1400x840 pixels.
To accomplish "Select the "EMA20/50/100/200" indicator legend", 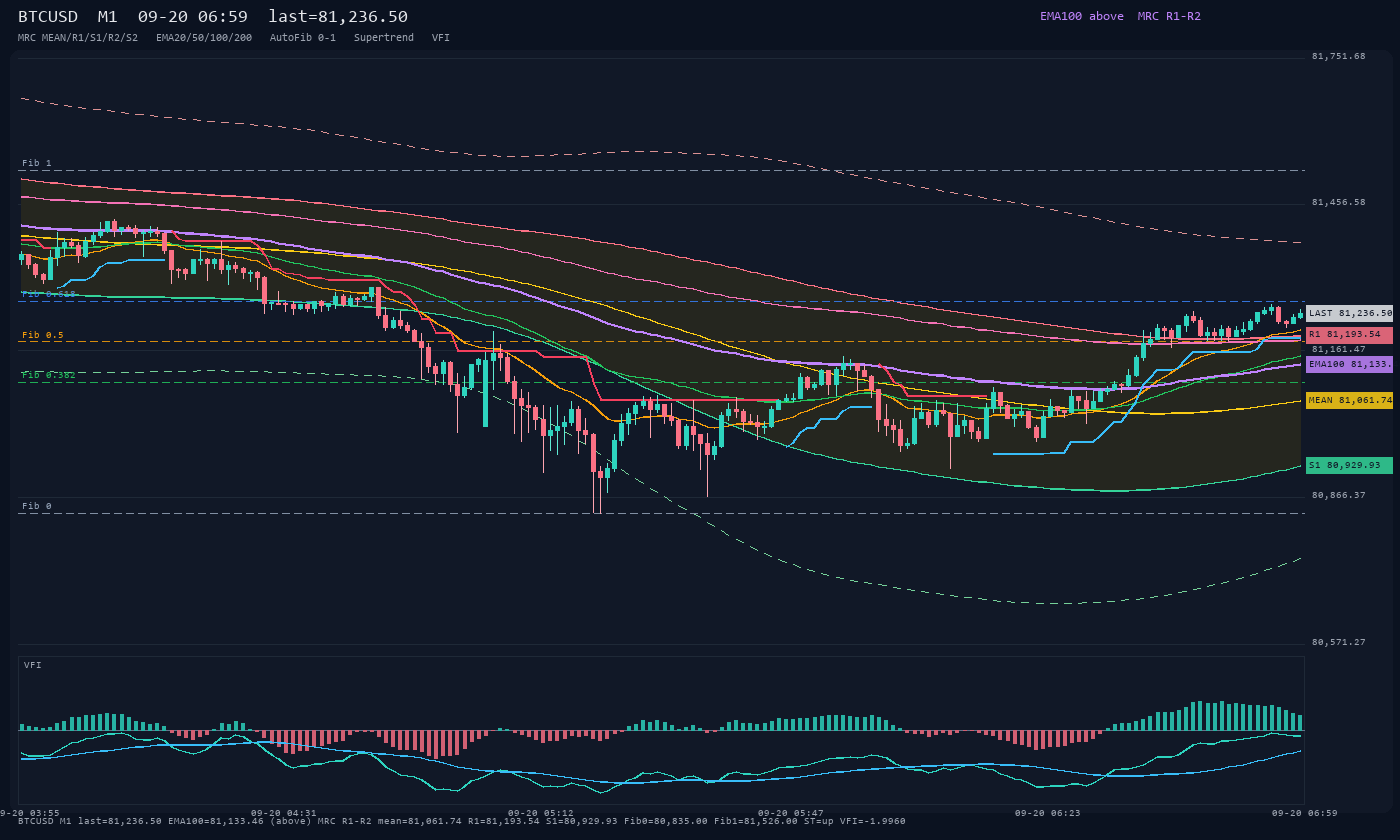I will 204,37.
